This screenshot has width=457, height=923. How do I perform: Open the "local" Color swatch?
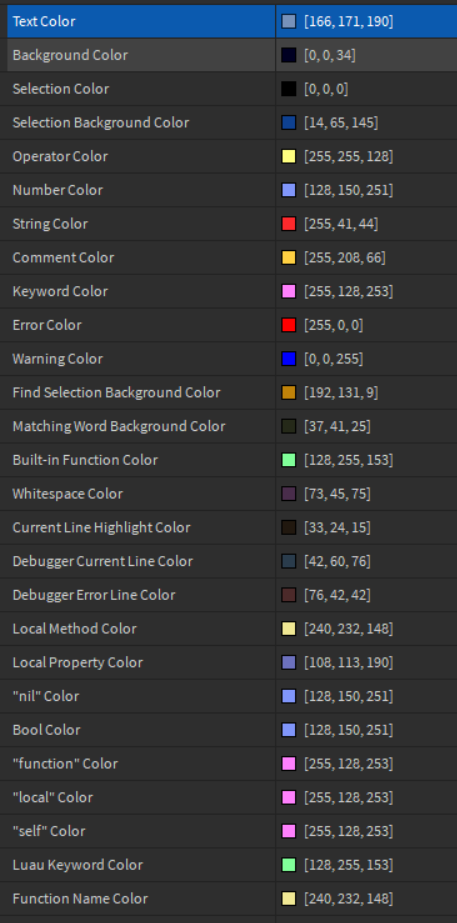coord(289,798)
